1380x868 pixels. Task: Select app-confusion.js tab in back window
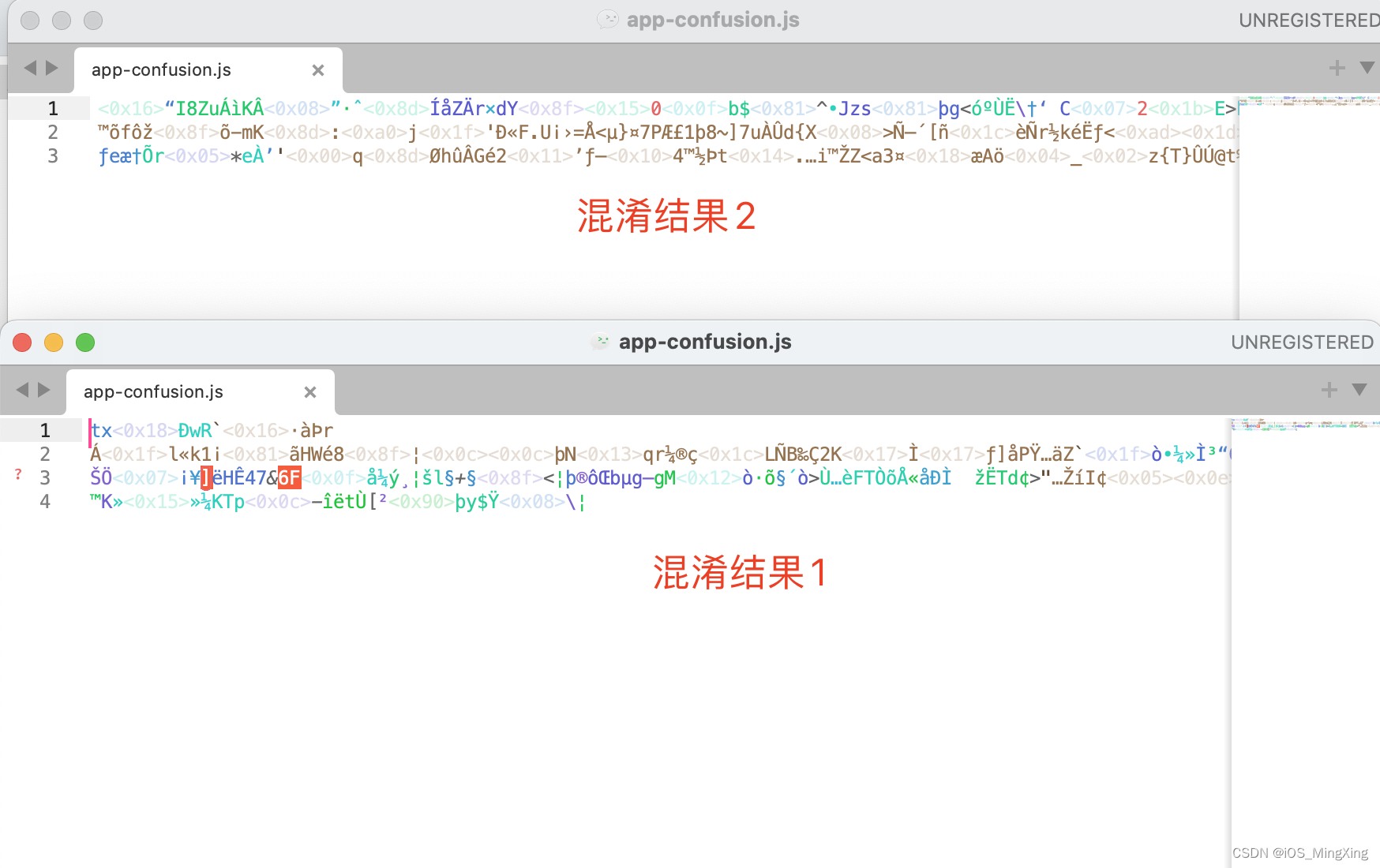pos(208,70)
